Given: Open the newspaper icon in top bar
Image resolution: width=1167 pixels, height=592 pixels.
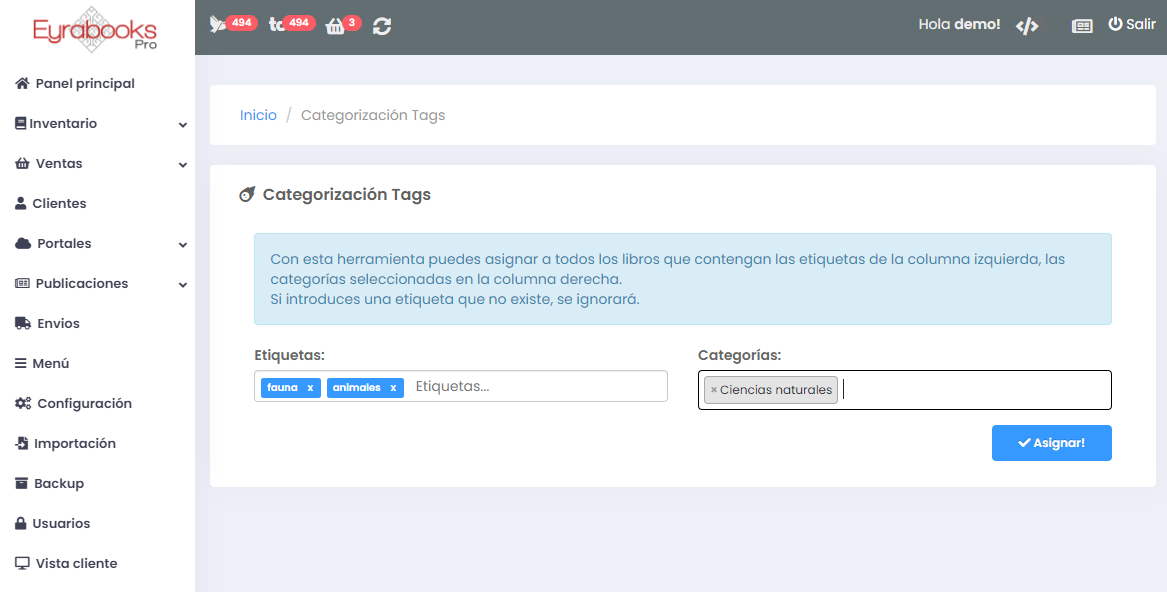Looking at the screenshot, I should (1082, 26).
